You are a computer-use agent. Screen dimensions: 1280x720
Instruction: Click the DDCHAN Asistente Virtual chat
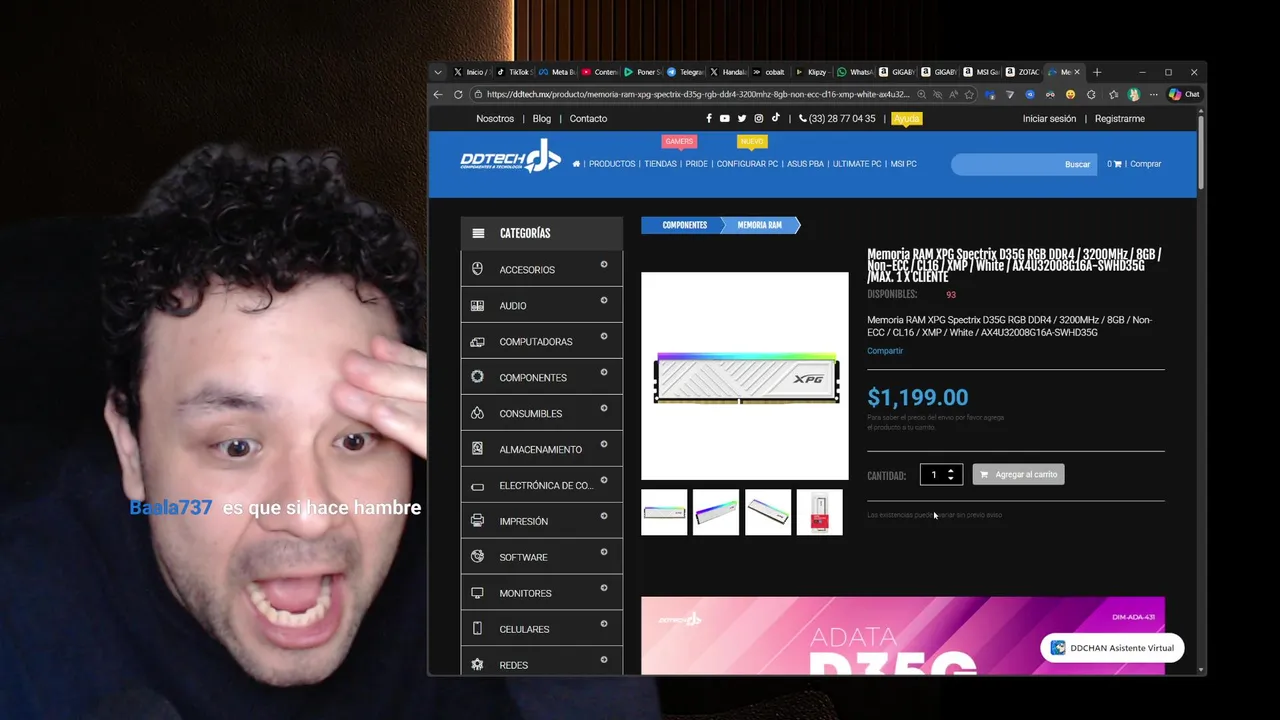click(1112, 648)
